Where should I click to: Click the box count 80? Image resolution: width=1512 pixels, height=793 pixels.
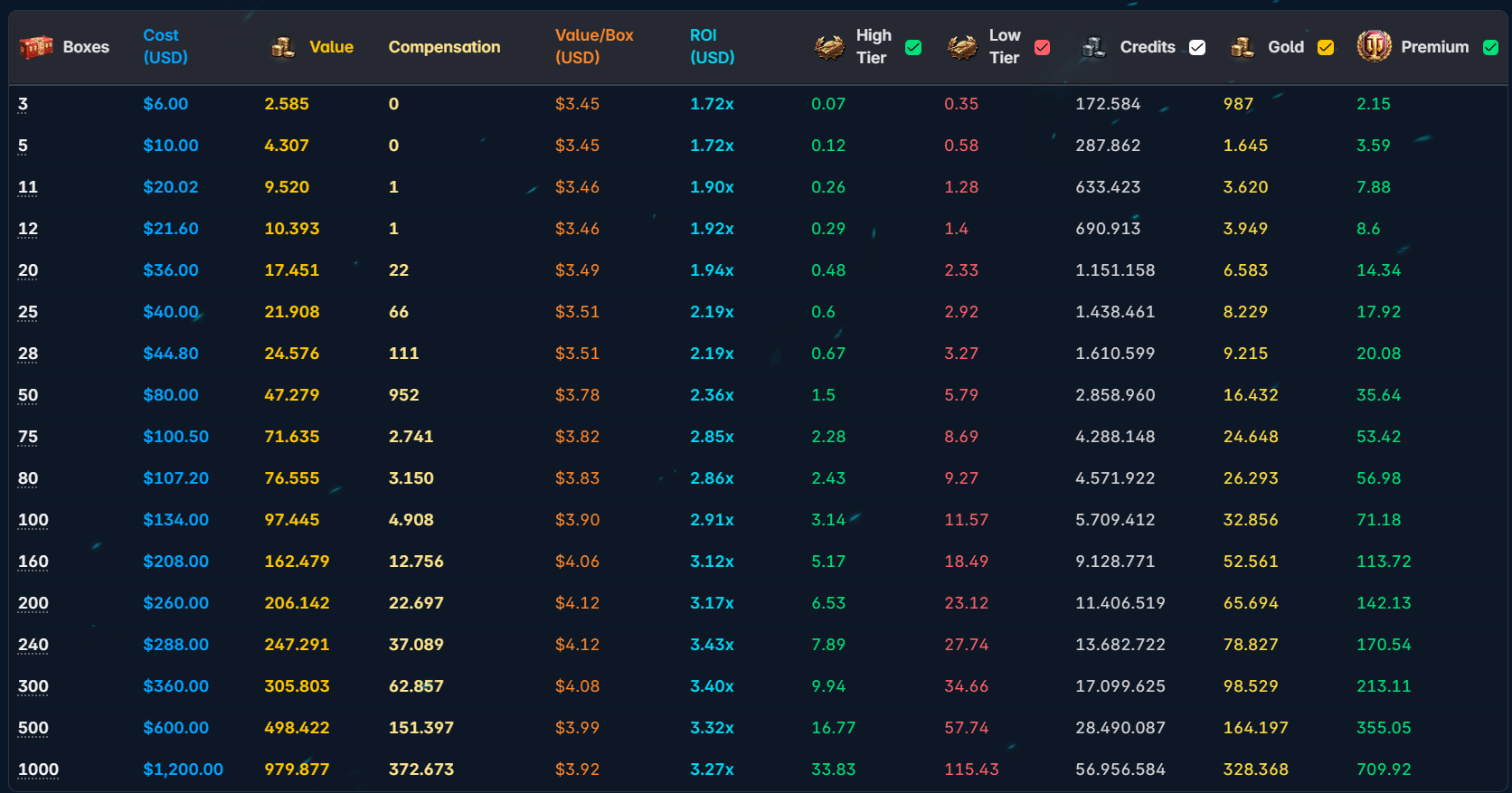[x=28, y=478]
